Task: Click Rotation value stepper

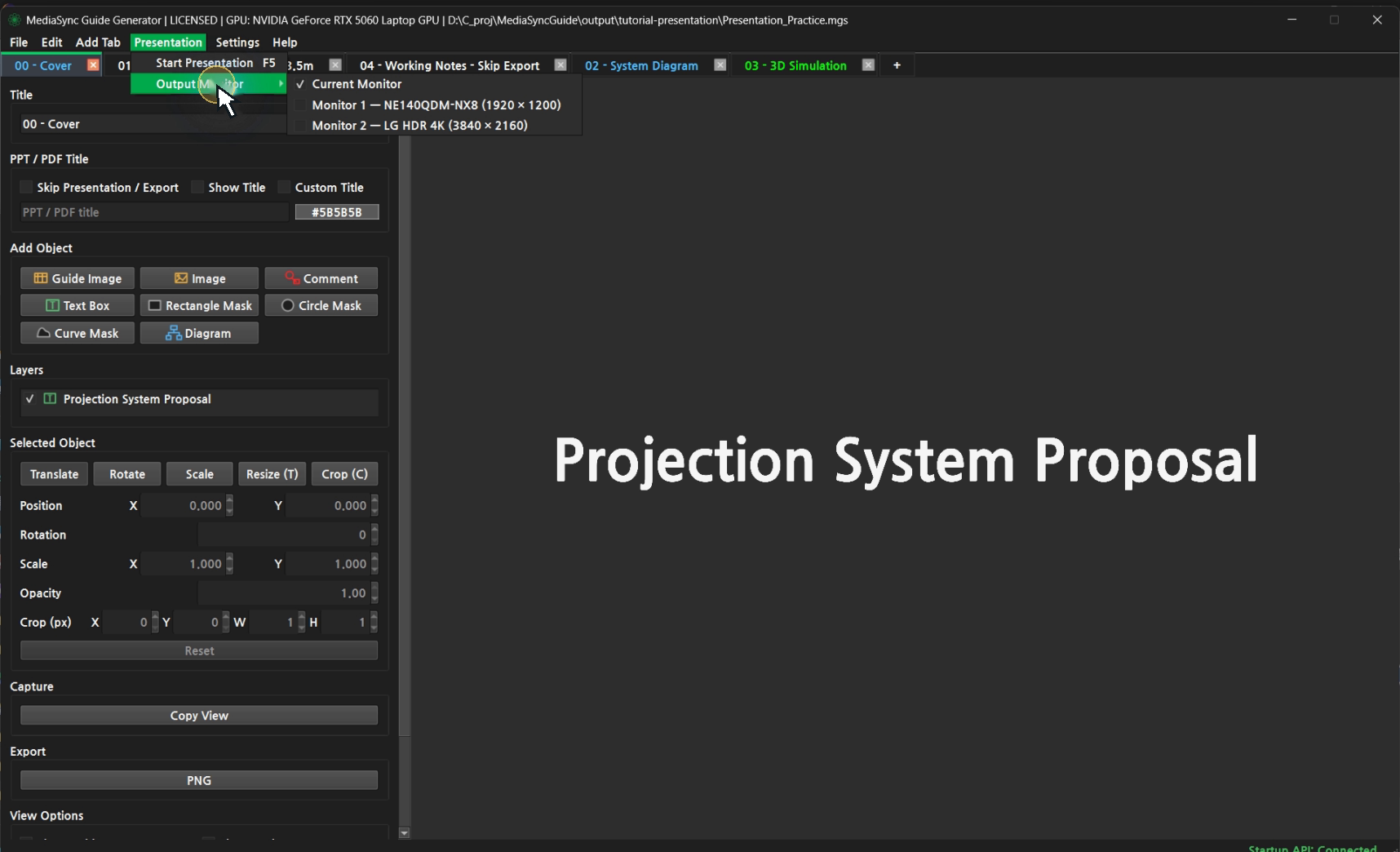Action: (374, 535)
